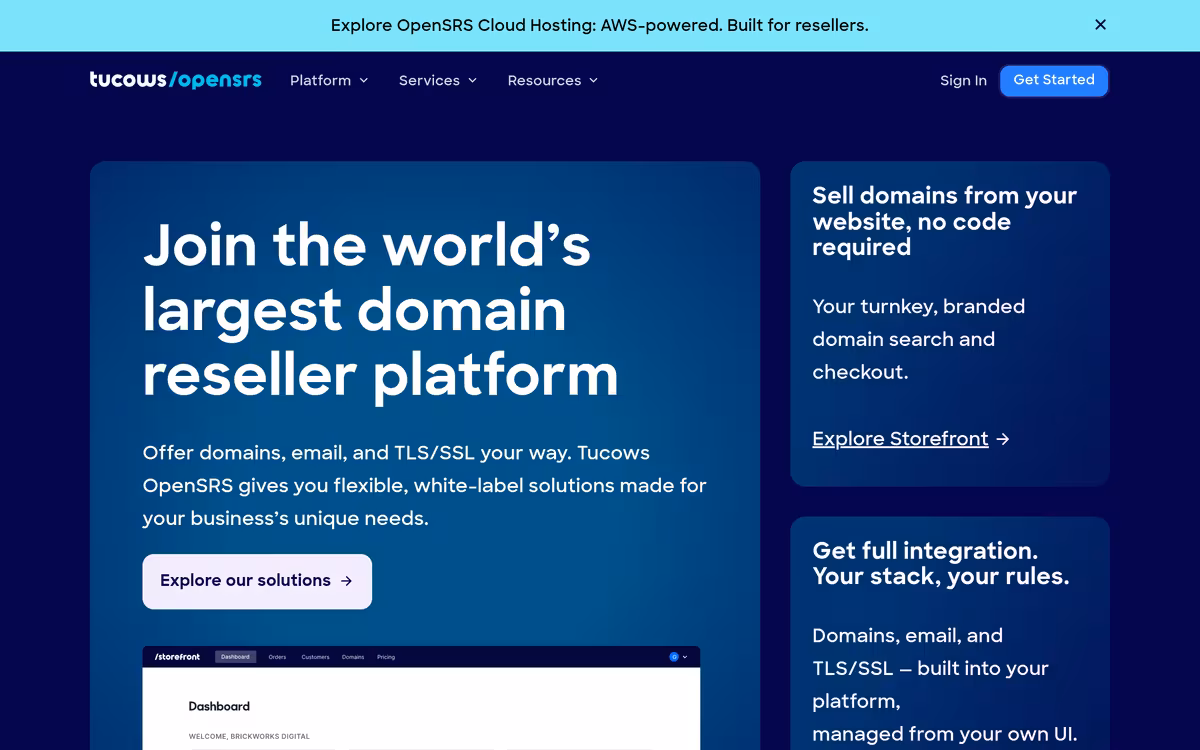
Task: Dismiss the OpenSRS Cloud Hosting announcement banner
Action: point(1100,25)
